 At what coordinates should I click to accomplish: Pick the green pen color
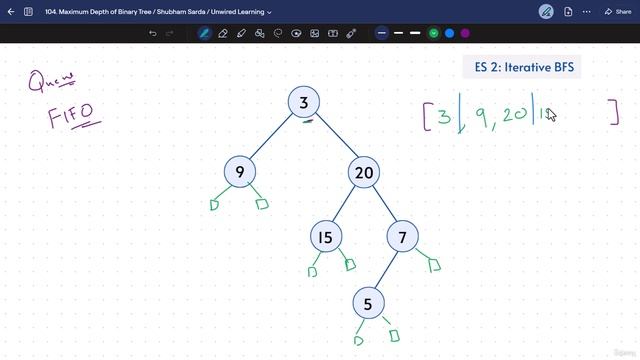click(x=433, y=33)
